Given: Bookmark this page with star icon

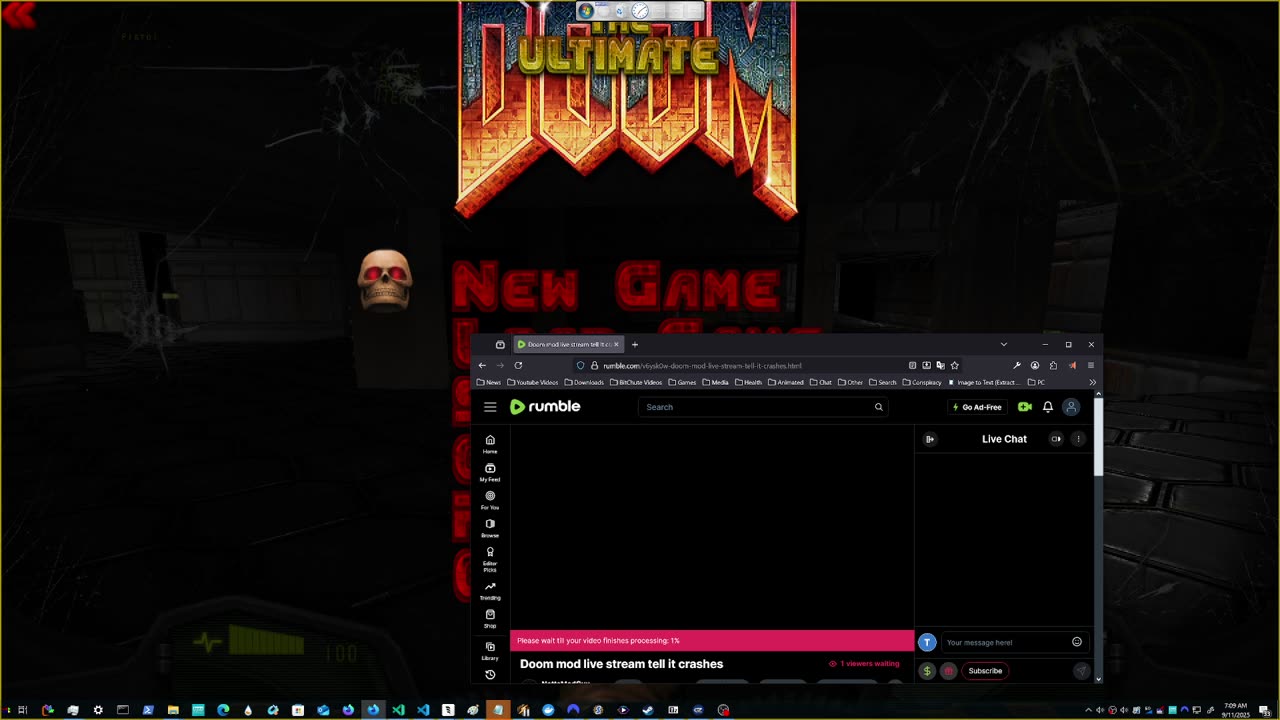Looking at the screenshot, I should click(x=954, y=366).
